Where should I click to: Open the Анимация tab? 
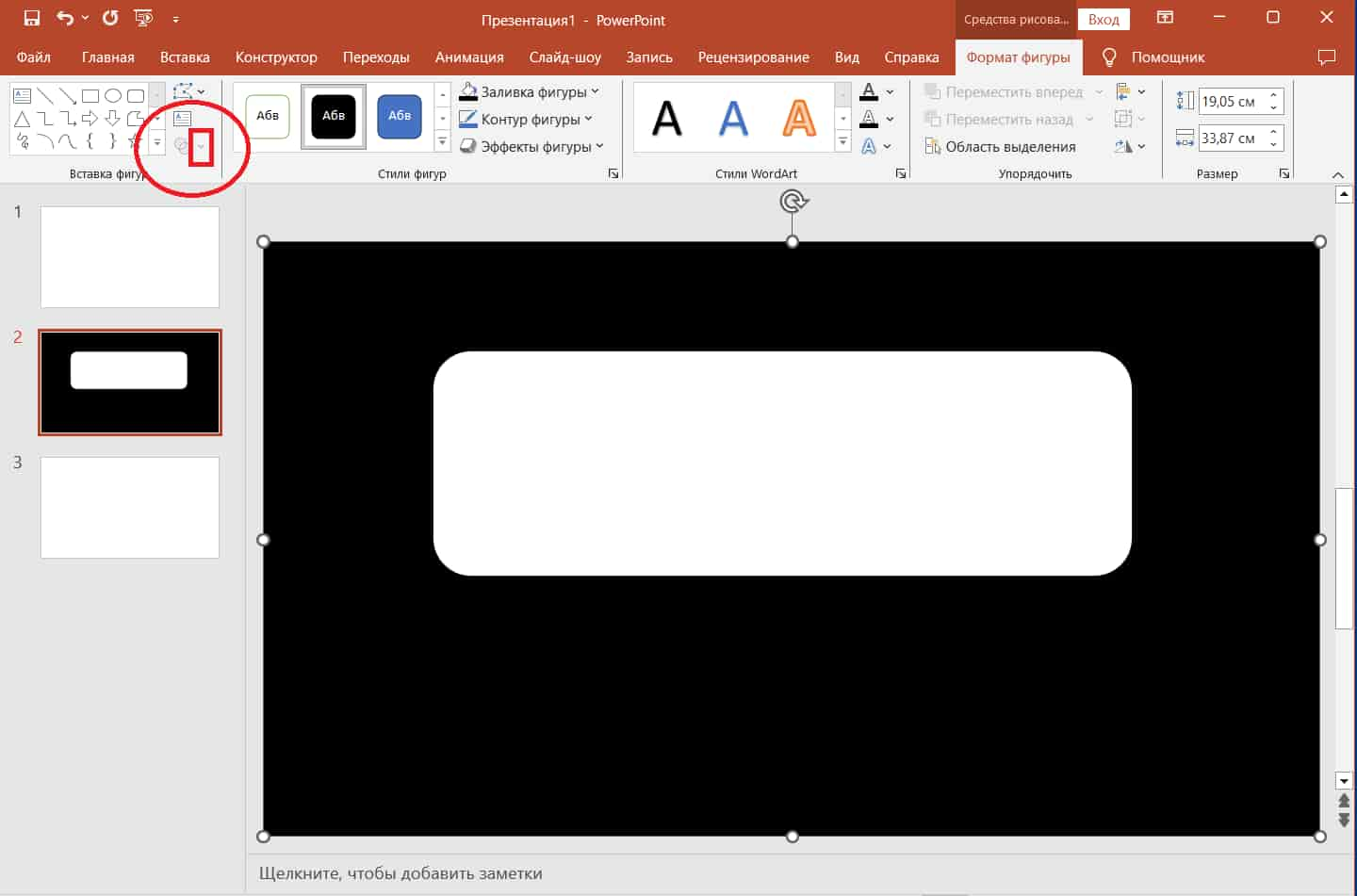(469, 57)
